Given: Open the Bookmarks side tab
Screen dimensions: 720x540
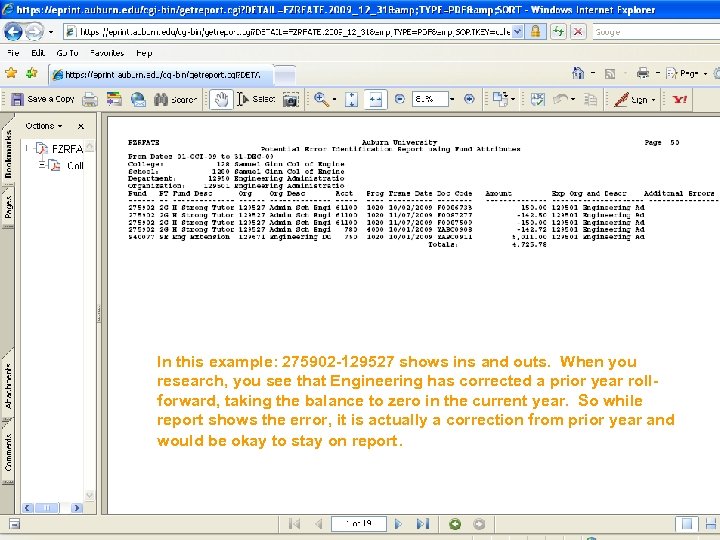Looking at the screenshot, I should coord(8,154).
